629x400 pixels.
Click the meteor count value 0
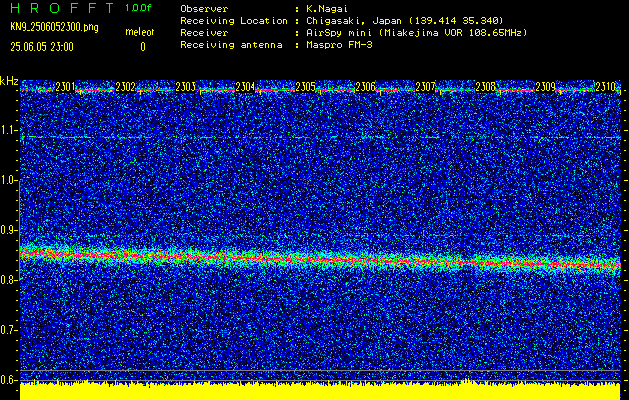point(143,47)
